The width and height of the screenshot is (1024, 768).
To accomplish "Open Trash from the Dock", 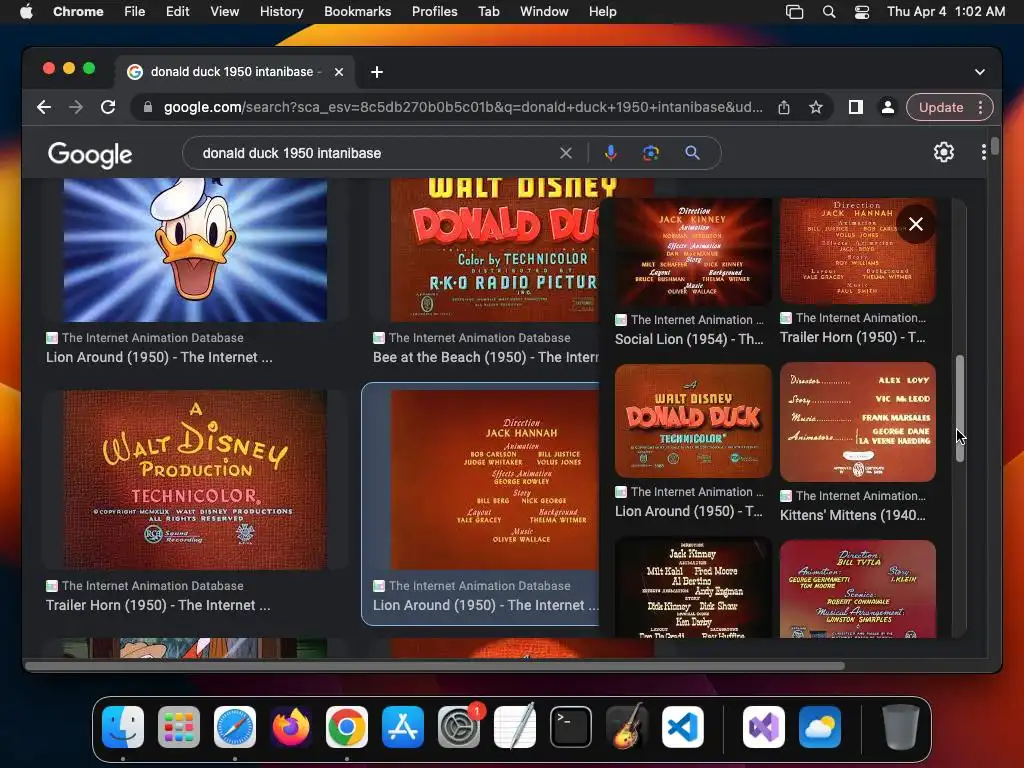I will [x=901, y=726].
